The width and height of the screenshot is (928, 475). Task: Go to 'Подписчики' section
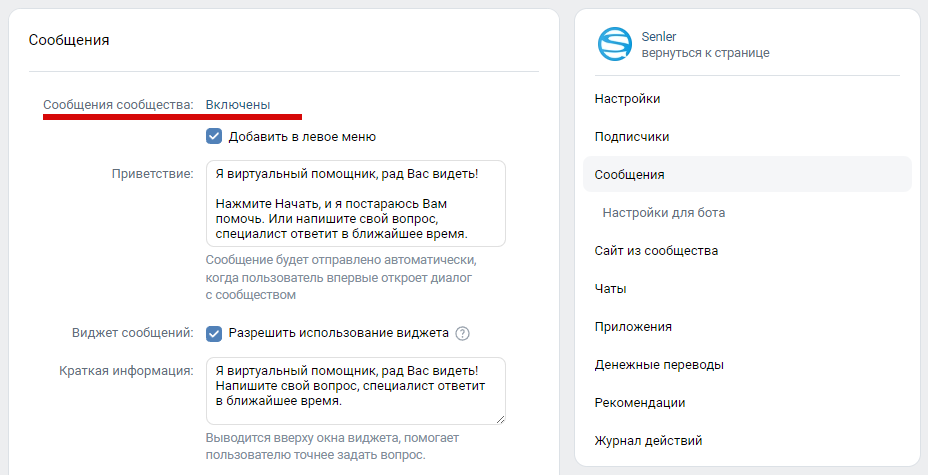pyautogui.click(x=631, y=137)
